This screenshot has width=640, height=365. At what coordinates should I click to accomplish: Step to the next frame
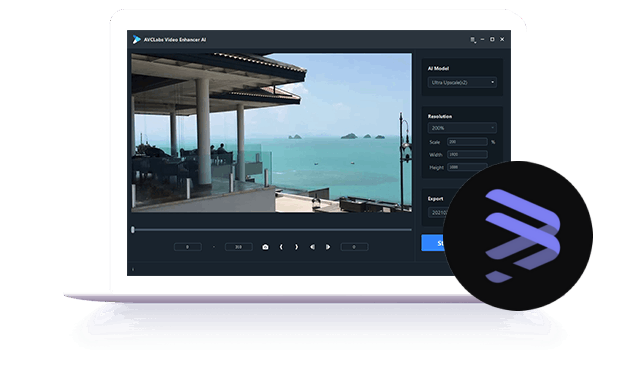[x=328, y=247]
